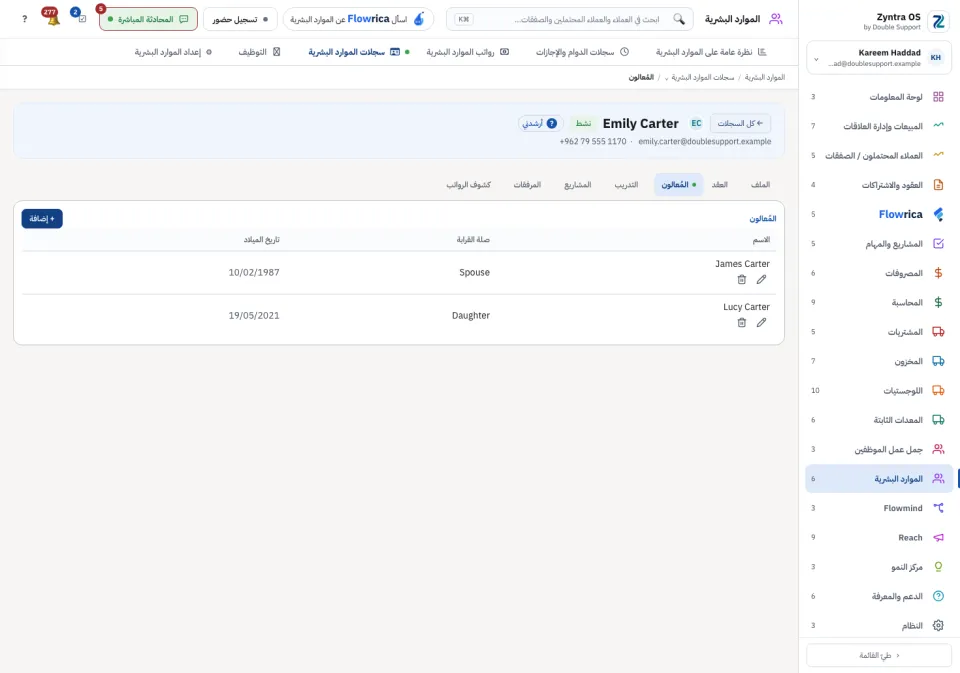Image resolution: width=960 pixels, height=673 pixels.
Task: Switch to العقد contract tab
Action: pyautogui.click(x=719, y=185)
